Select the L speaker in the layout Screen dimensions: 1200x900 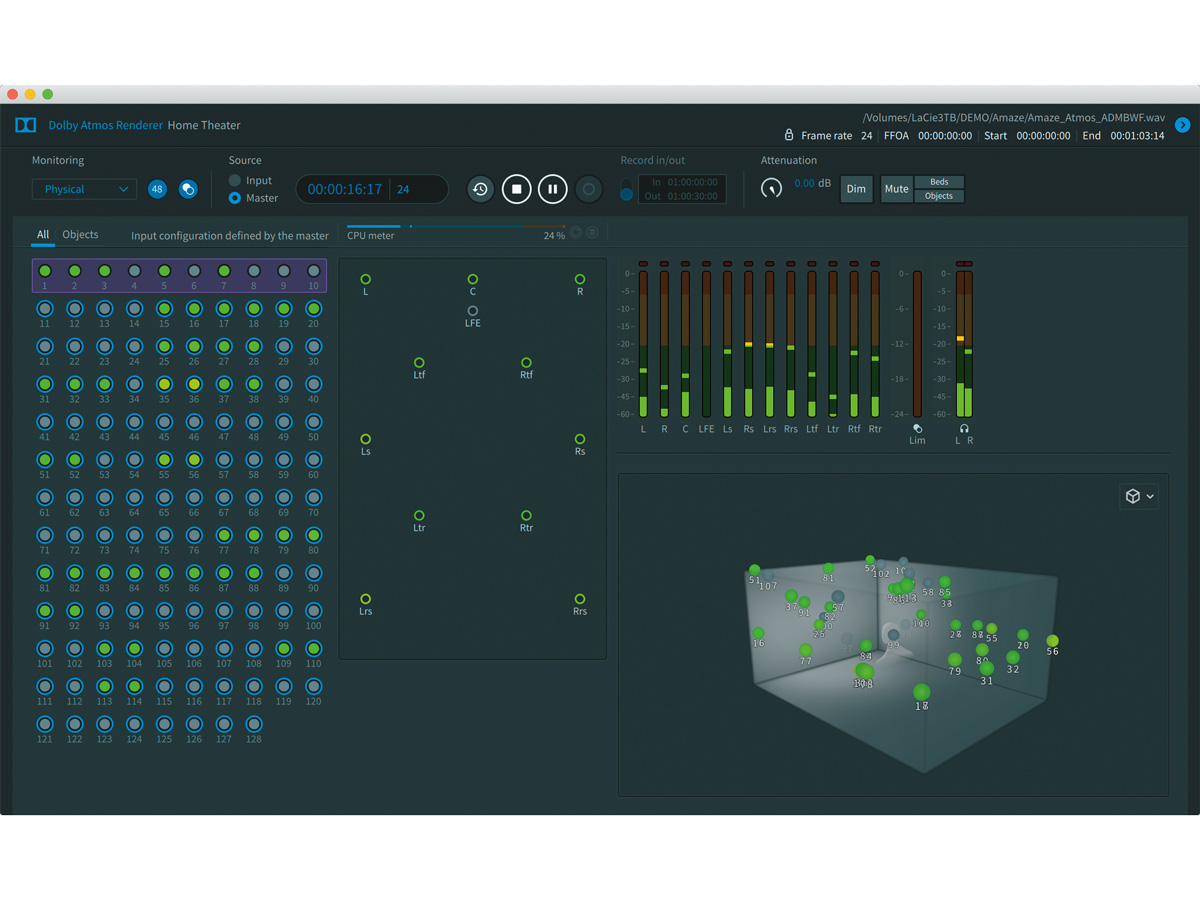(366, 279)
